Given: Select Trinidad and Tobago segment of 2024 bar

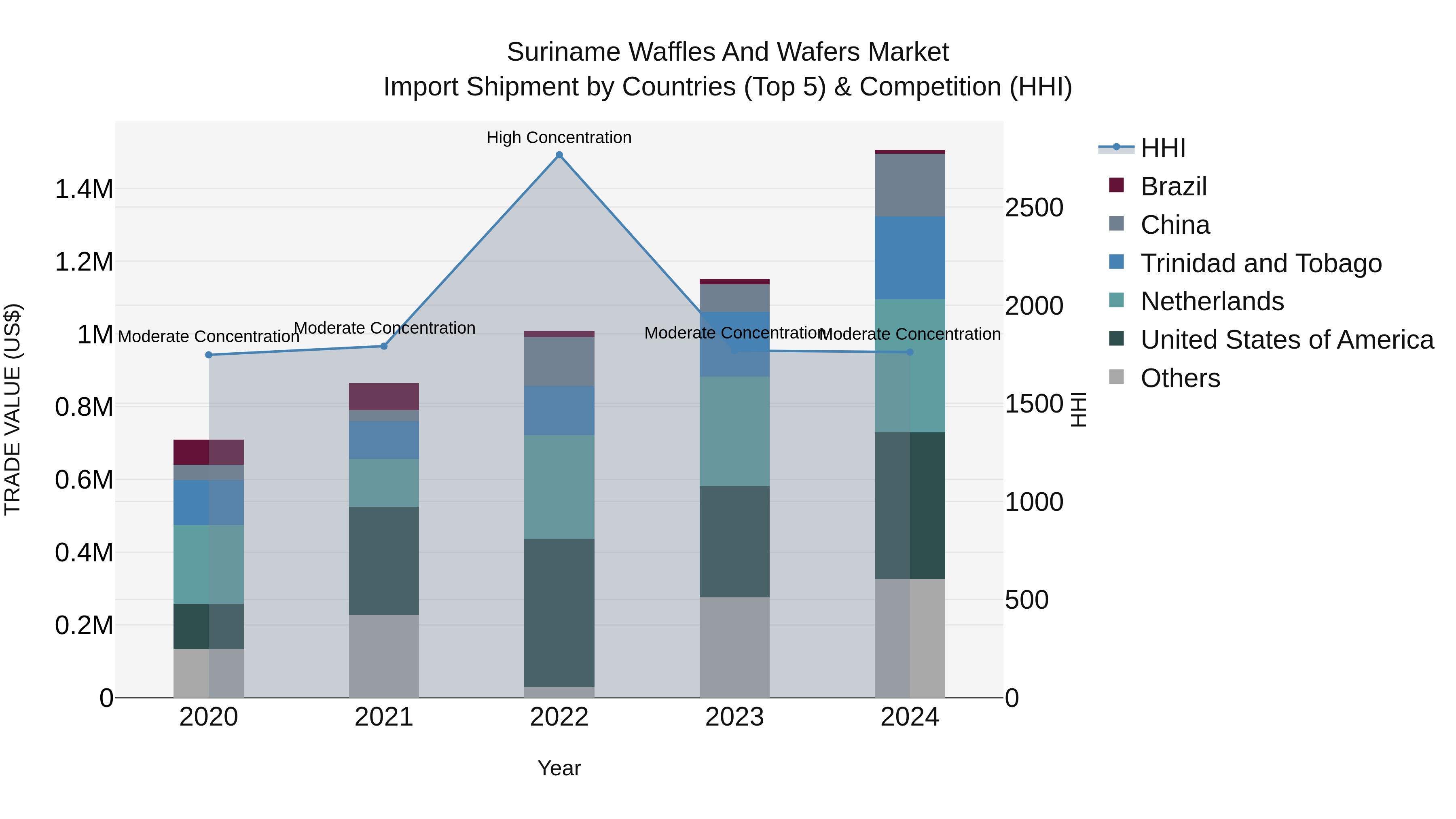Looking at the screenshot, I should coord(910,258).
